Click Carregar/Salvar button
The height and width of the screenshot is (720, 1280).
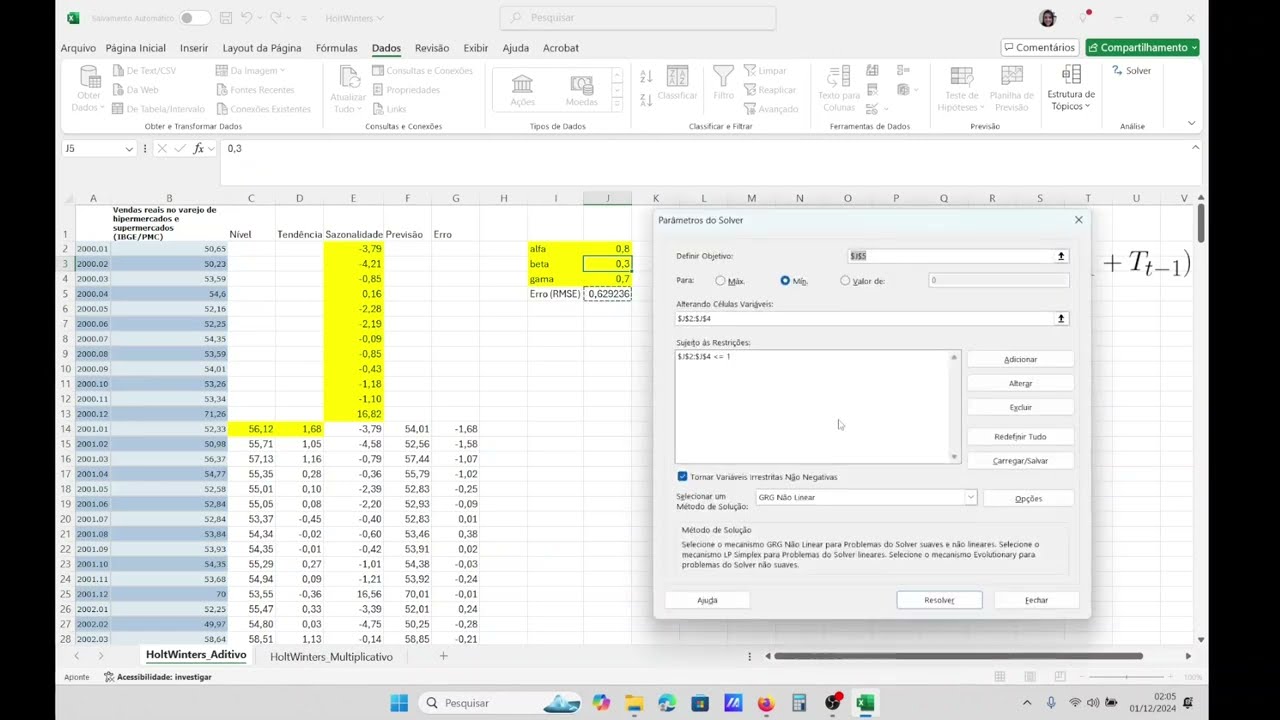(1020, 461)
